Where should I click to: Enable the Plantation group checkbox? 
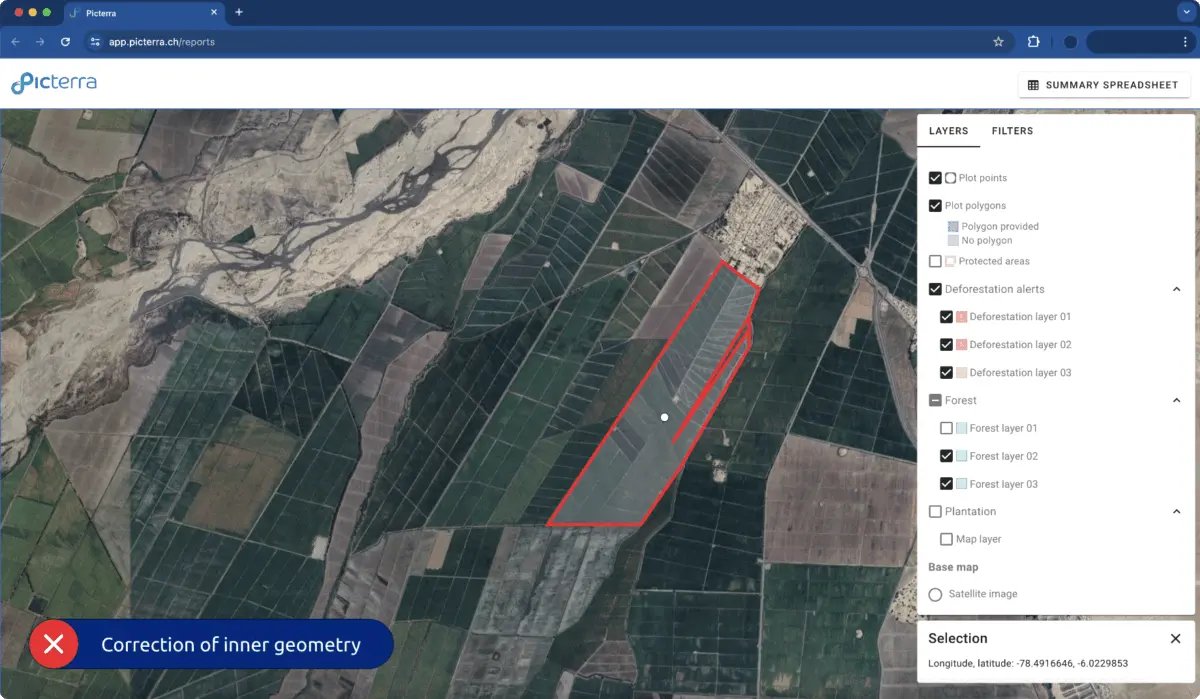click(x=935, y=511)
